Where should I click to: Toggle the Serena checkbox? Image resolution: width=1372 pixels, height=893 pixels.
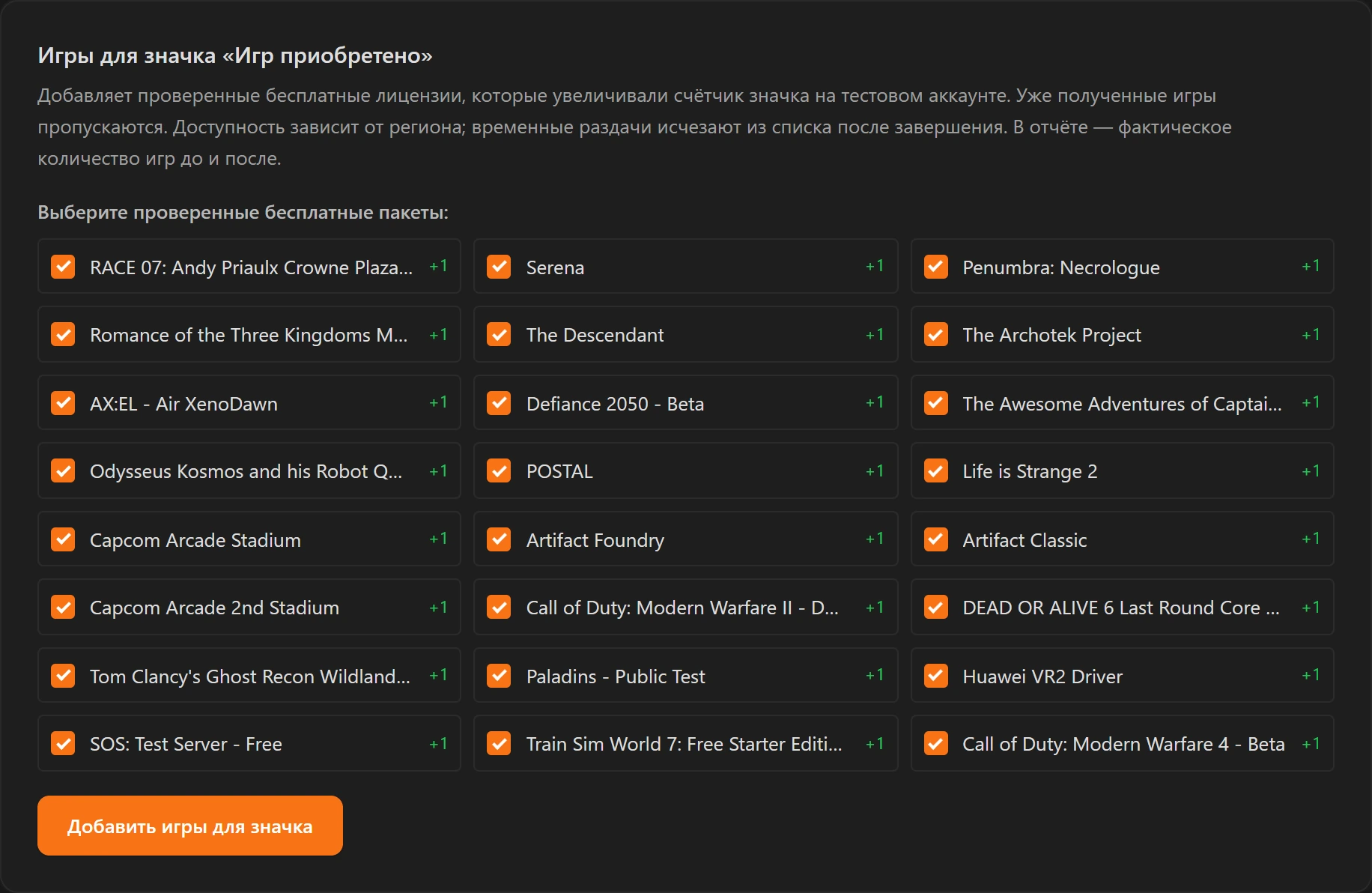point(499,267)
